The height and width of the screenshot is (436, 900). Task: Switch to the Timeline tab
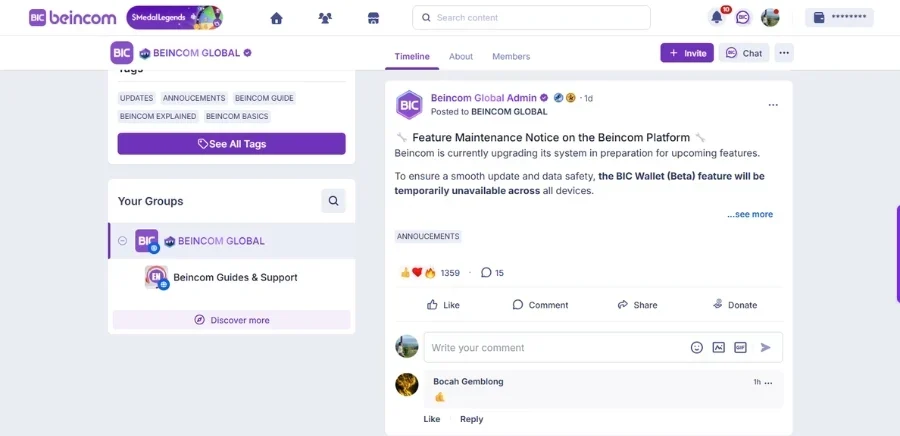[x=412, y=56]
